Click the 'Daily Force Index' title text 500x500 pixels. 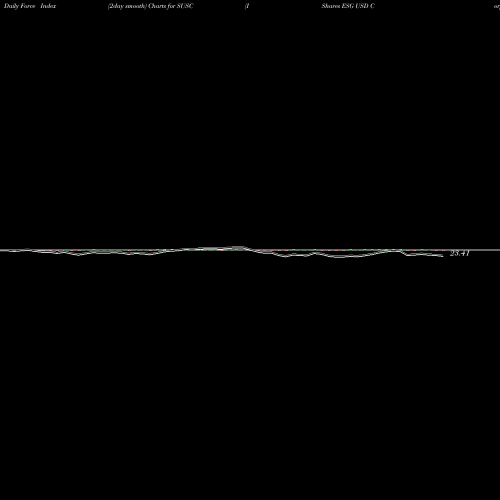[30, 6]
